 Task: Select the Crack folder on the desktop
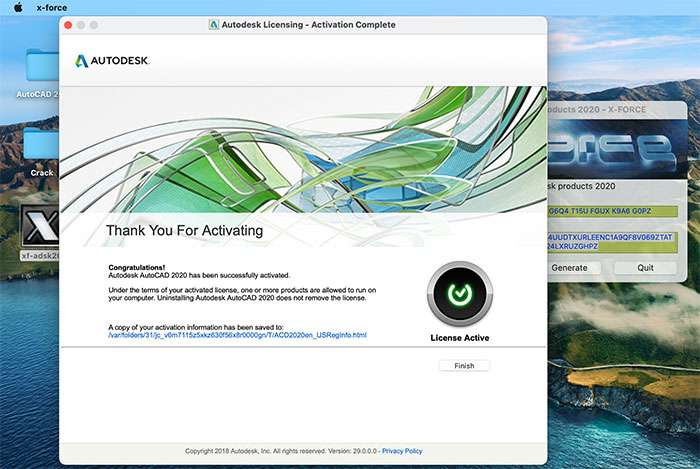point(42,144)
